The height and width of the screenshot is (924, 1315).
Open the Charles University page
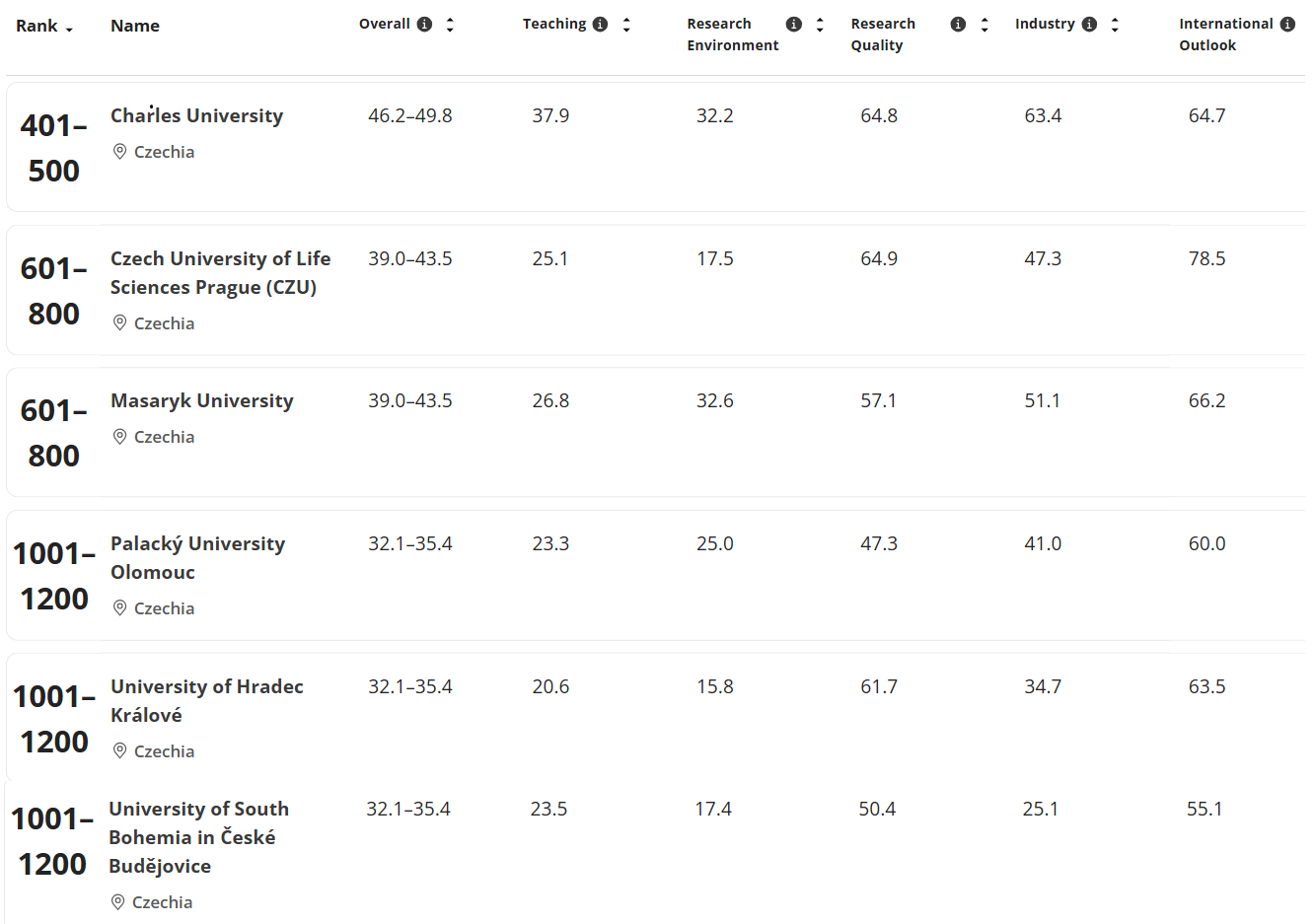tap(196, 115)
